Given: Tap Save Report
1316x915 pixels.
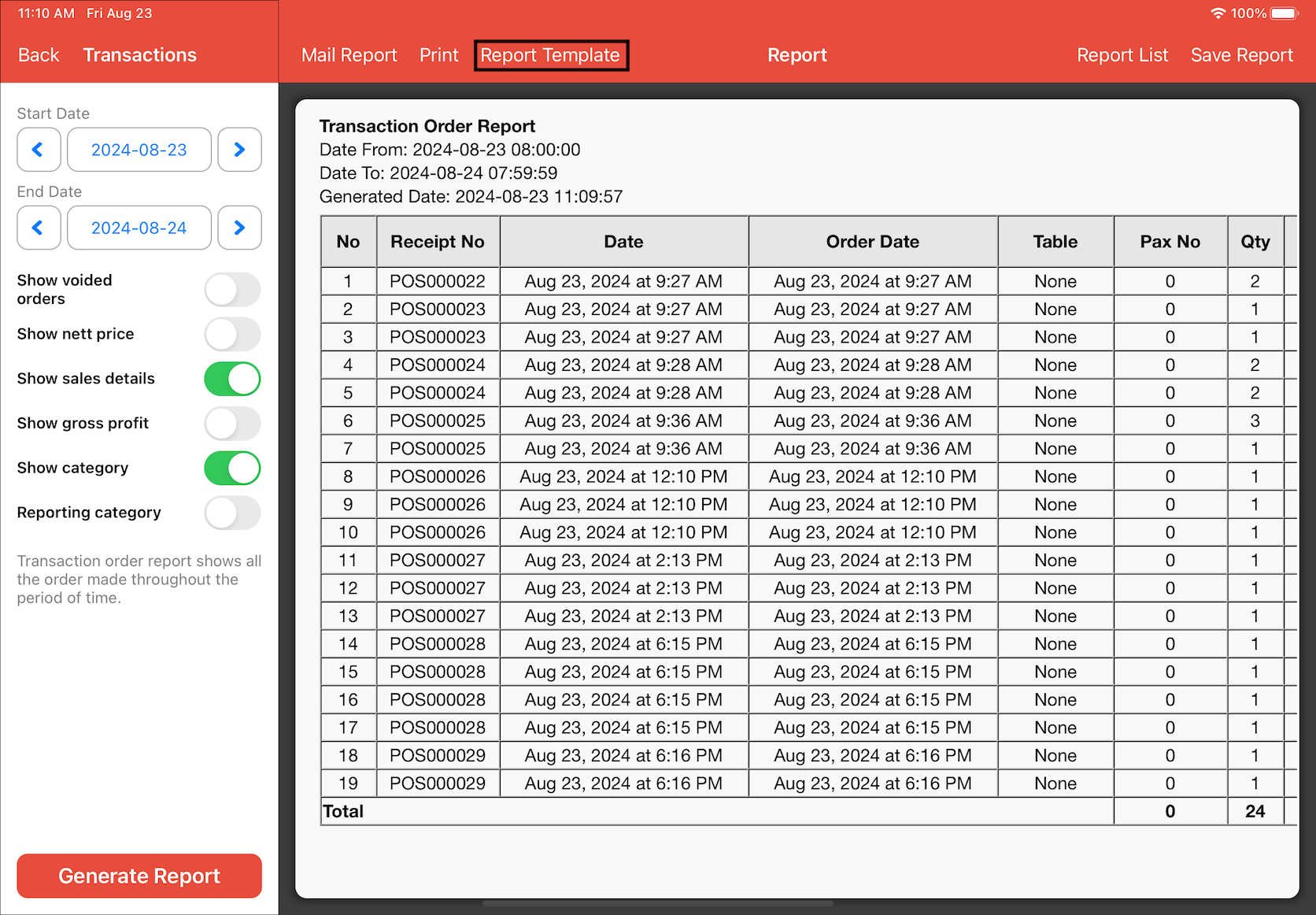Looking at the screenshot, I should coord(1241,55).
